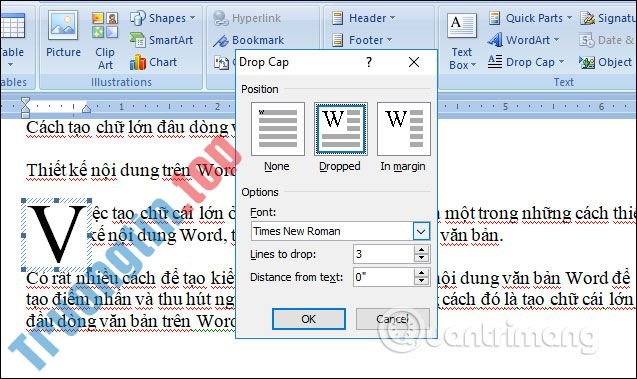Open Drop Cap ribbon menu
Image resolution: width=637 pixels, height=379 pixels.
tap(526, 62)
